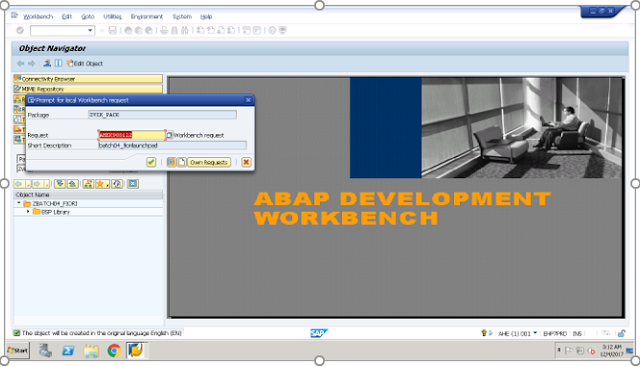
Task: Click the Create Request blank page icon
Action: [182, 162]
